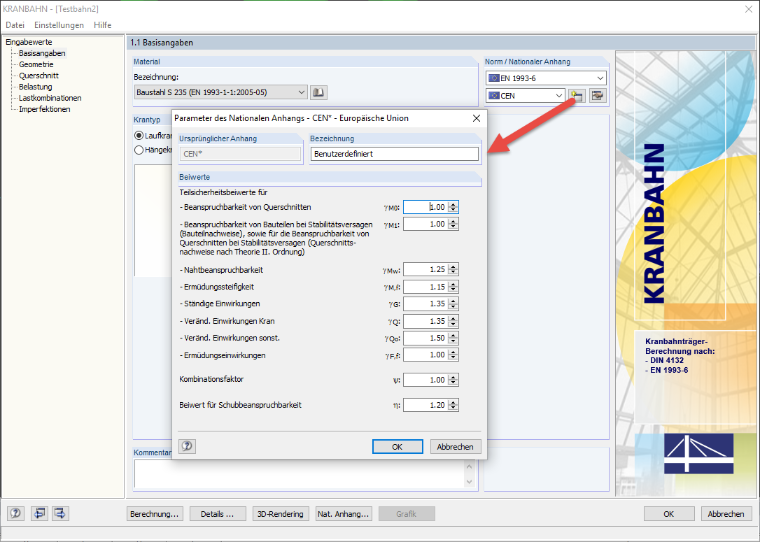The image size is (760, 542).
Task: Click the spinner arrows of Schubbeanspruchbarkeit field
Action: click(453, 405)
